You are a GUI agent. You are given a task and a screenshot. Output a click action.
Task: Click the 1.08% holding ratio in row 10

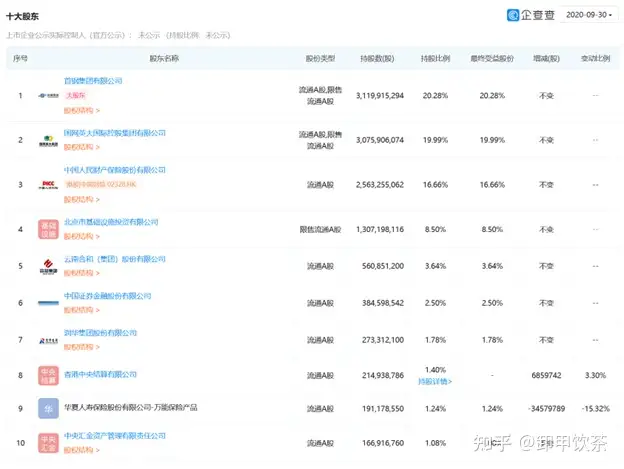[x=435, y=443]
